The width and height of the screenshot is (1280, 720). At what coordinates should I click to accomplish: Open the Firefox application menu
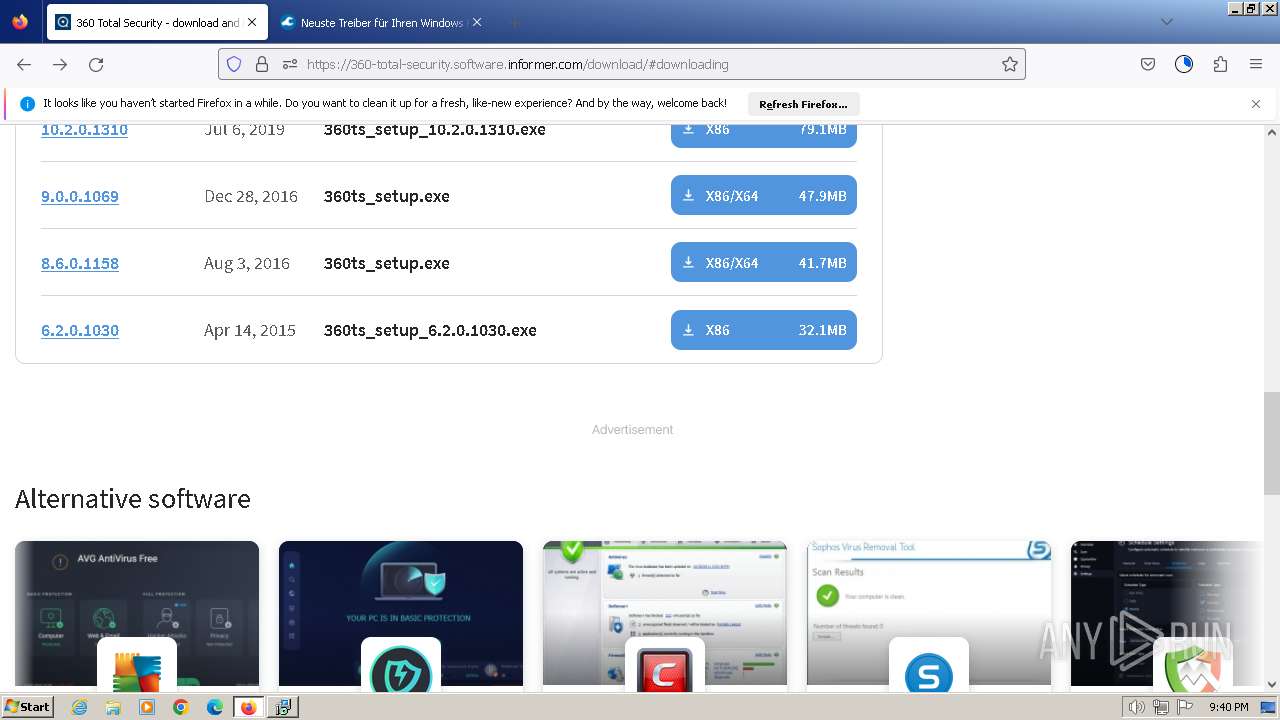point(1256,64)
